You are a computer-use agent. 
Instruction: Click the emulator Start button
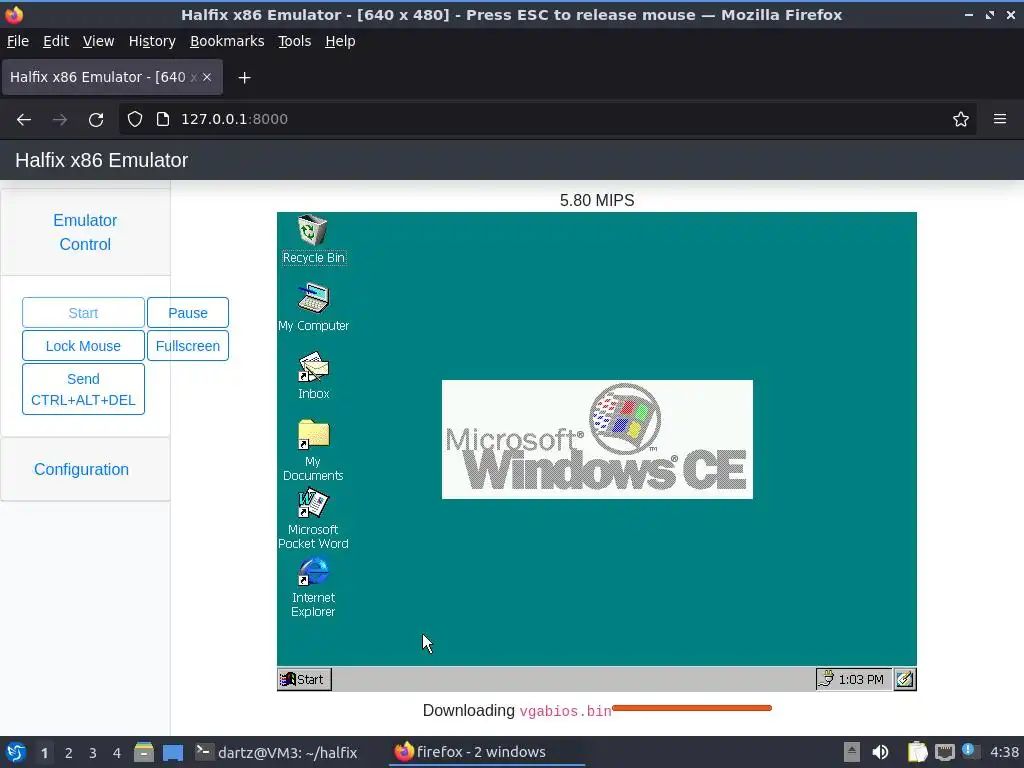pos(83,313)
